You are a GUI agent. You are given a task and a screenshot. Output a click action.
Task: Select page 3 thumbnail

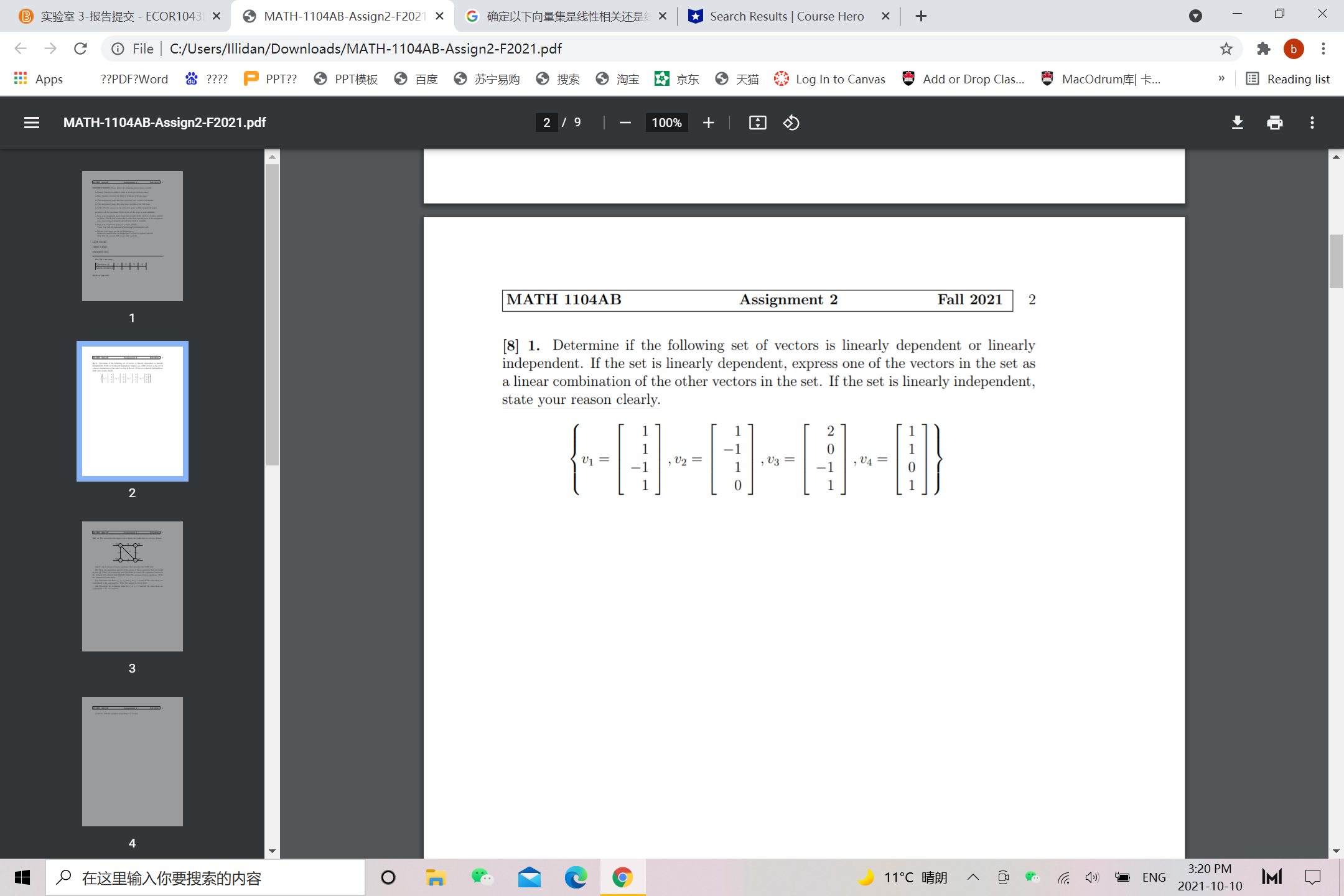[132, 586]
